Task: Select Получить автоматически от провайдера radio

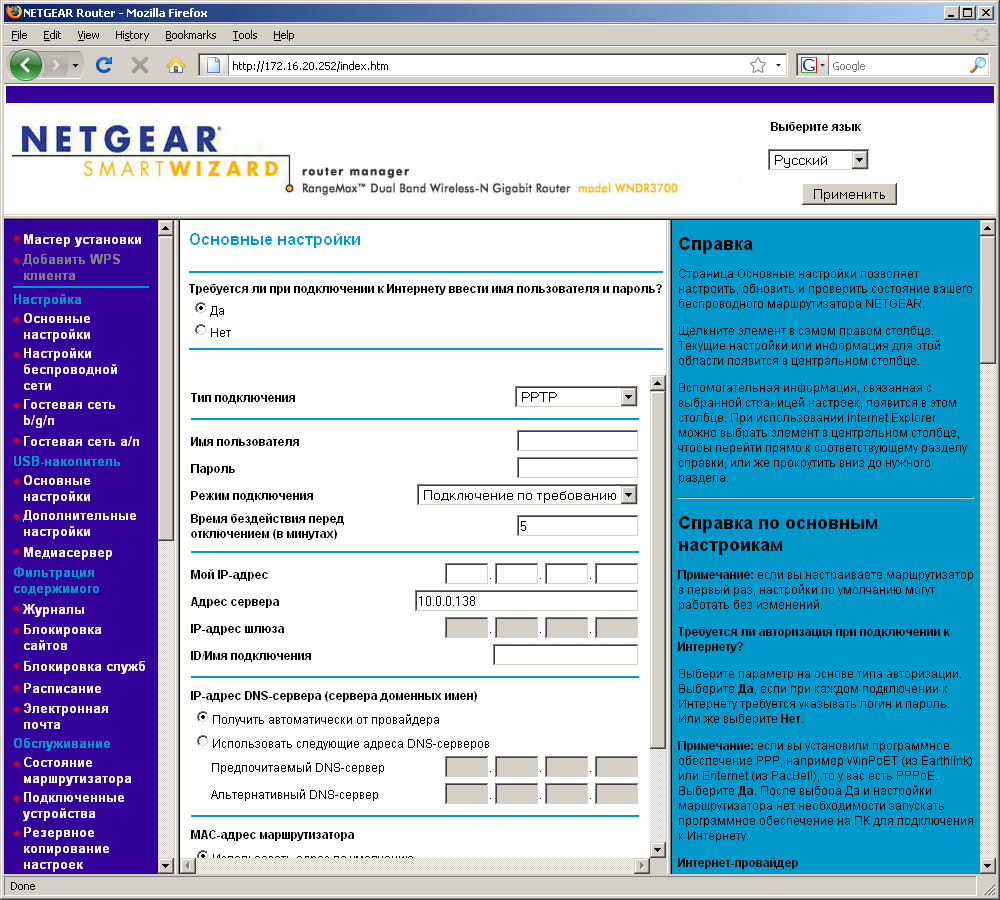Action: point(202,718)
